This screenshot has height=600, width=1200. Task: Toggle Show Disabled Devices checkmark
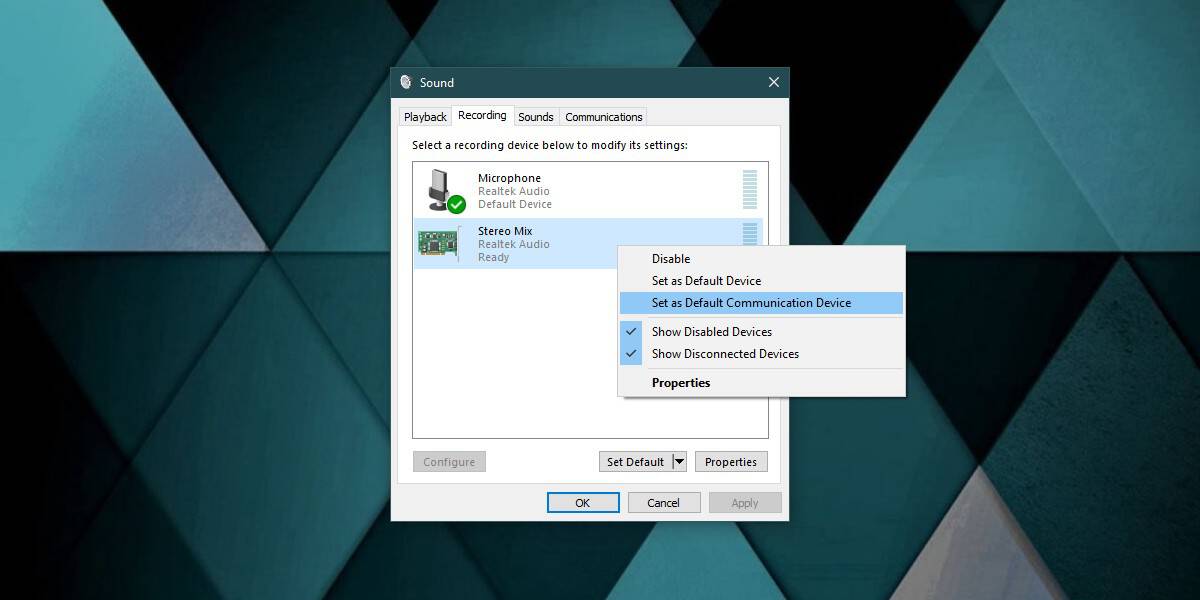click(x=631, y=331)
